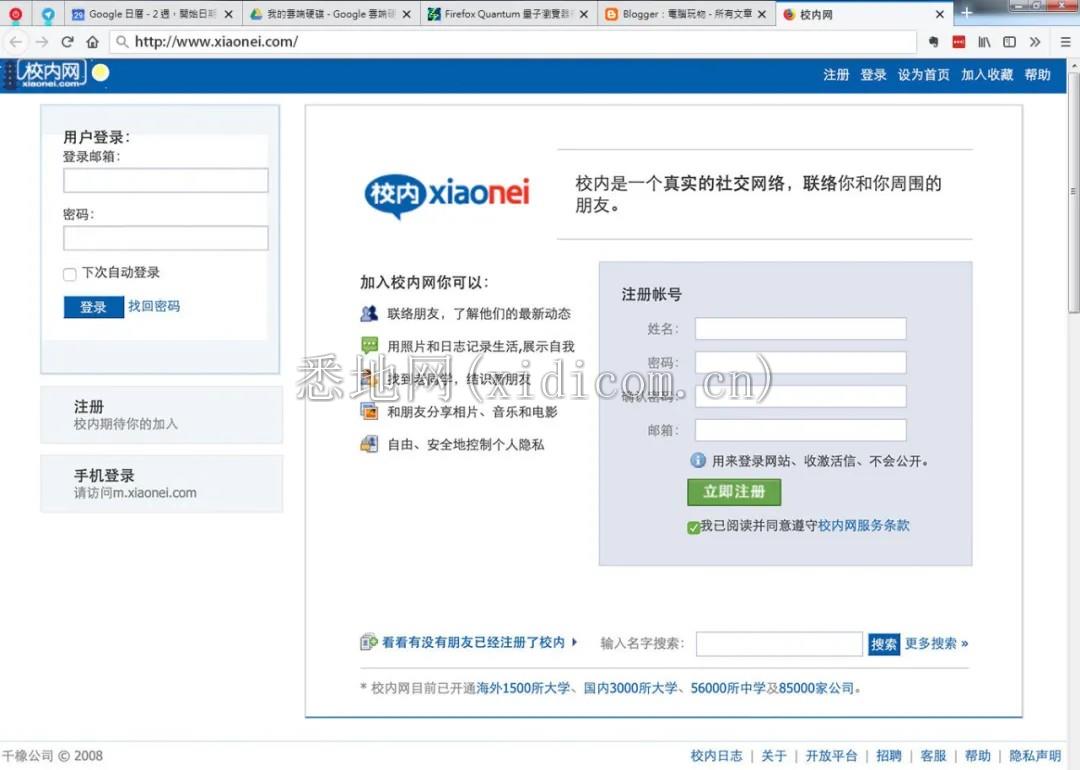Switch to the Google Calendar tab
Viewport: 1080px width, 770px height.
(152, 14)
